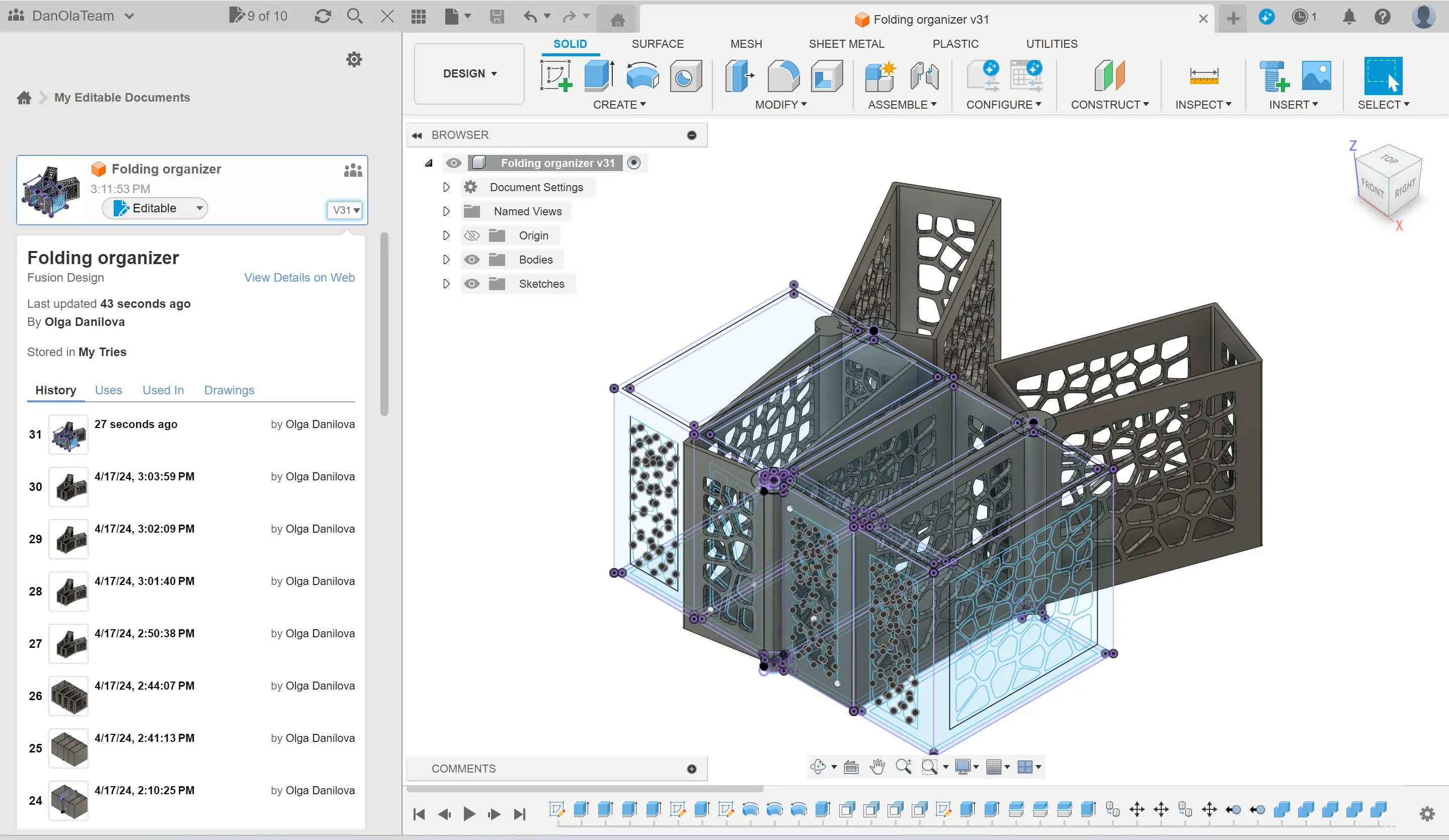The image size is (1449, 840).
Task: Click the Save icon
Action: pos(497,16)
